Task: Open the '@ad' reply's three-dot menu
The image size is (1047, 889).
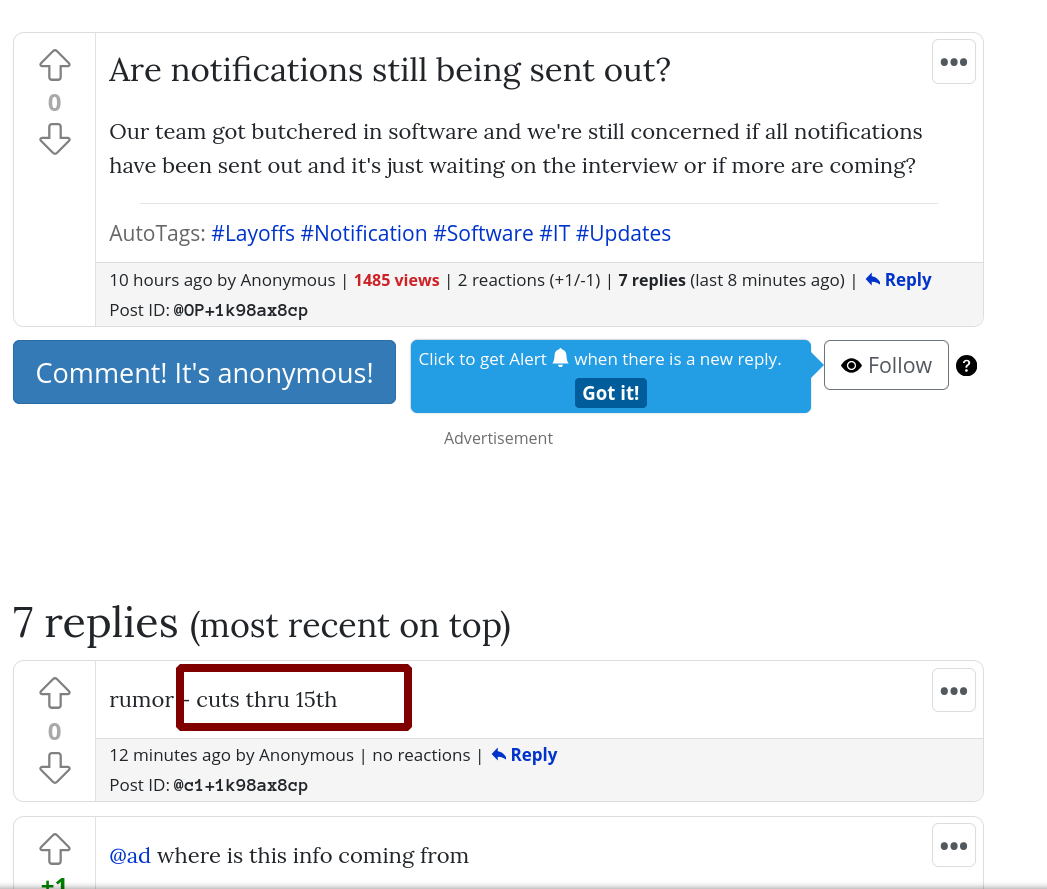Action: 953,846
